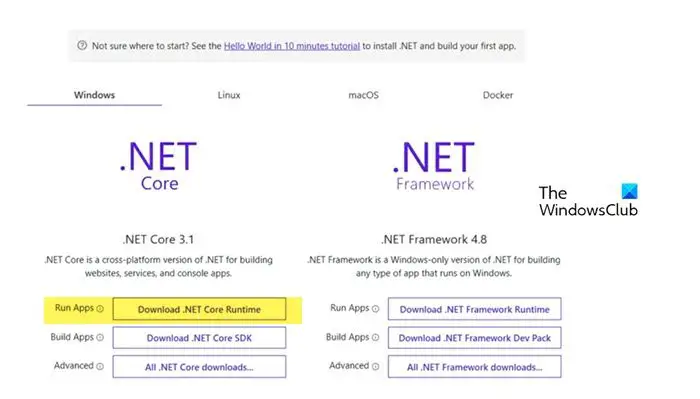Screen dimensions: 700x399
Task: Open Hello World in 10 minutes tutorial link
Action: pyautogui.click(x=292, y=46)
